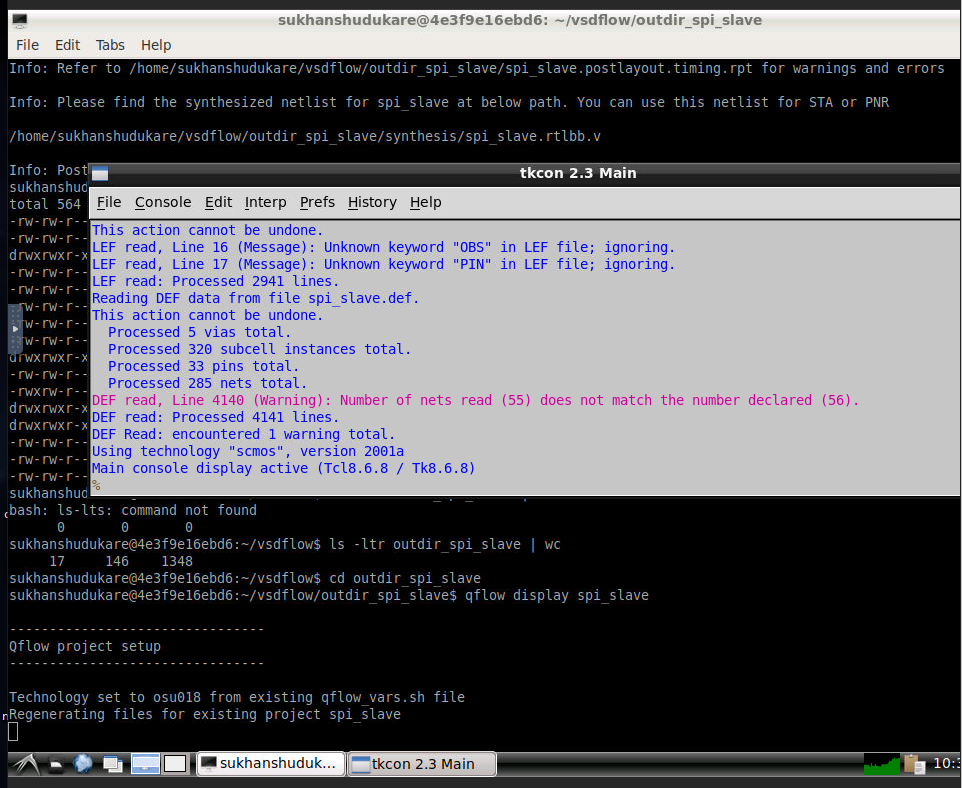Image resolution: width=962 pixels, height=788 pixels.
Task: Open the Tabs menu in the terminal
Action: click(x=110, y=44)
